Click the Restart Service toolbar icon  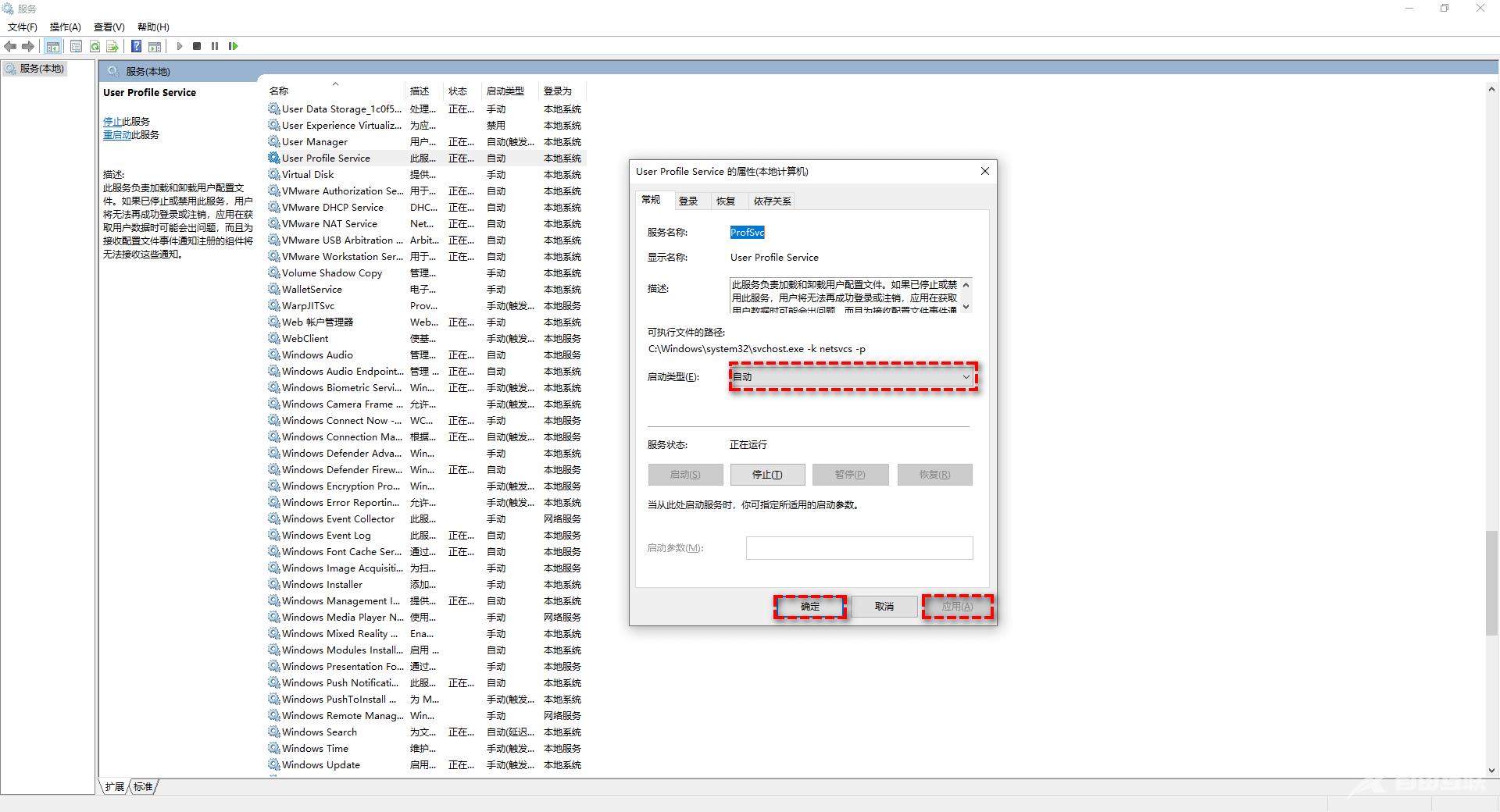click(233, 47)
